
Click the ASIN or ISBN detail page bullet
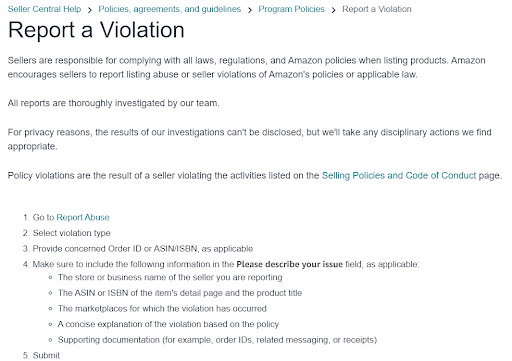coord(180,293)
